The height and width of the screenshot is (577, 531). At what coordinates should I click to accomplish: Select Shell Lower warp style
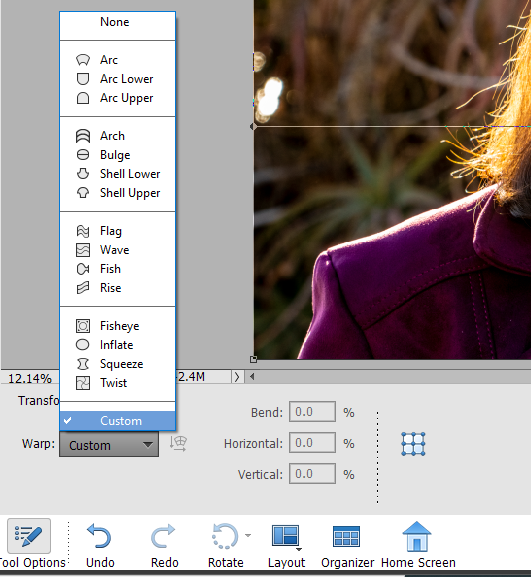tap(117, 174)
